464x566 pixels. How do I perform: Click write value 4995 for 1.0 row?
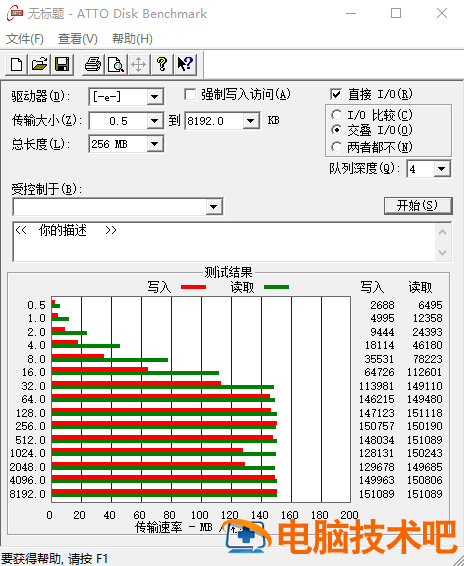pyautogui.click(x=382, y=318)
